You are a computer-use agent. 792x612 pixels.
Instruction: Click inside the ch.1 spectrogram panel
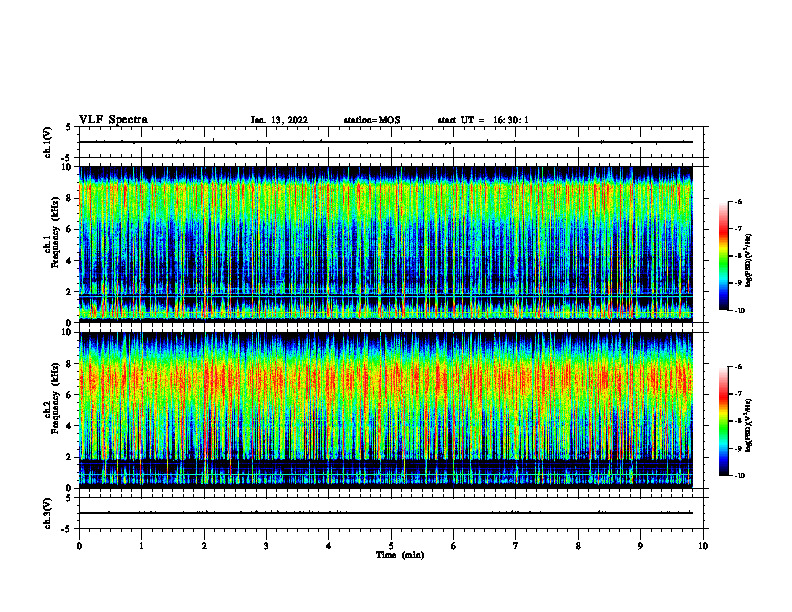[x=386, y=244]
